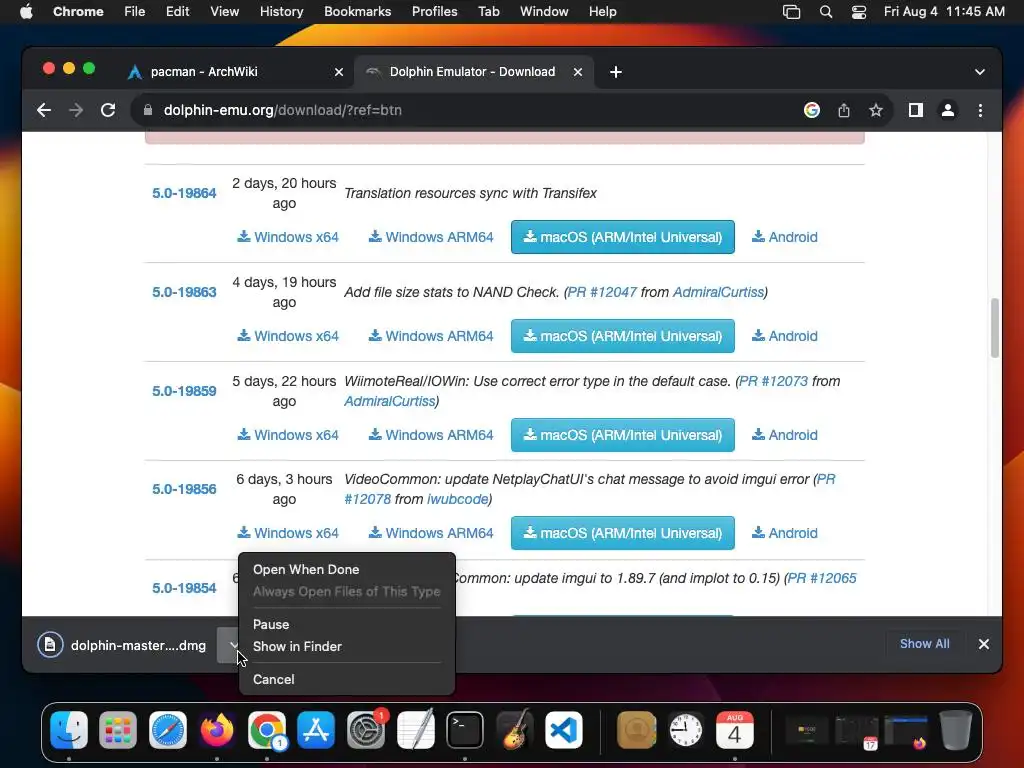Bookmark this page with the star icon
1024x768 pixels.
876,110
